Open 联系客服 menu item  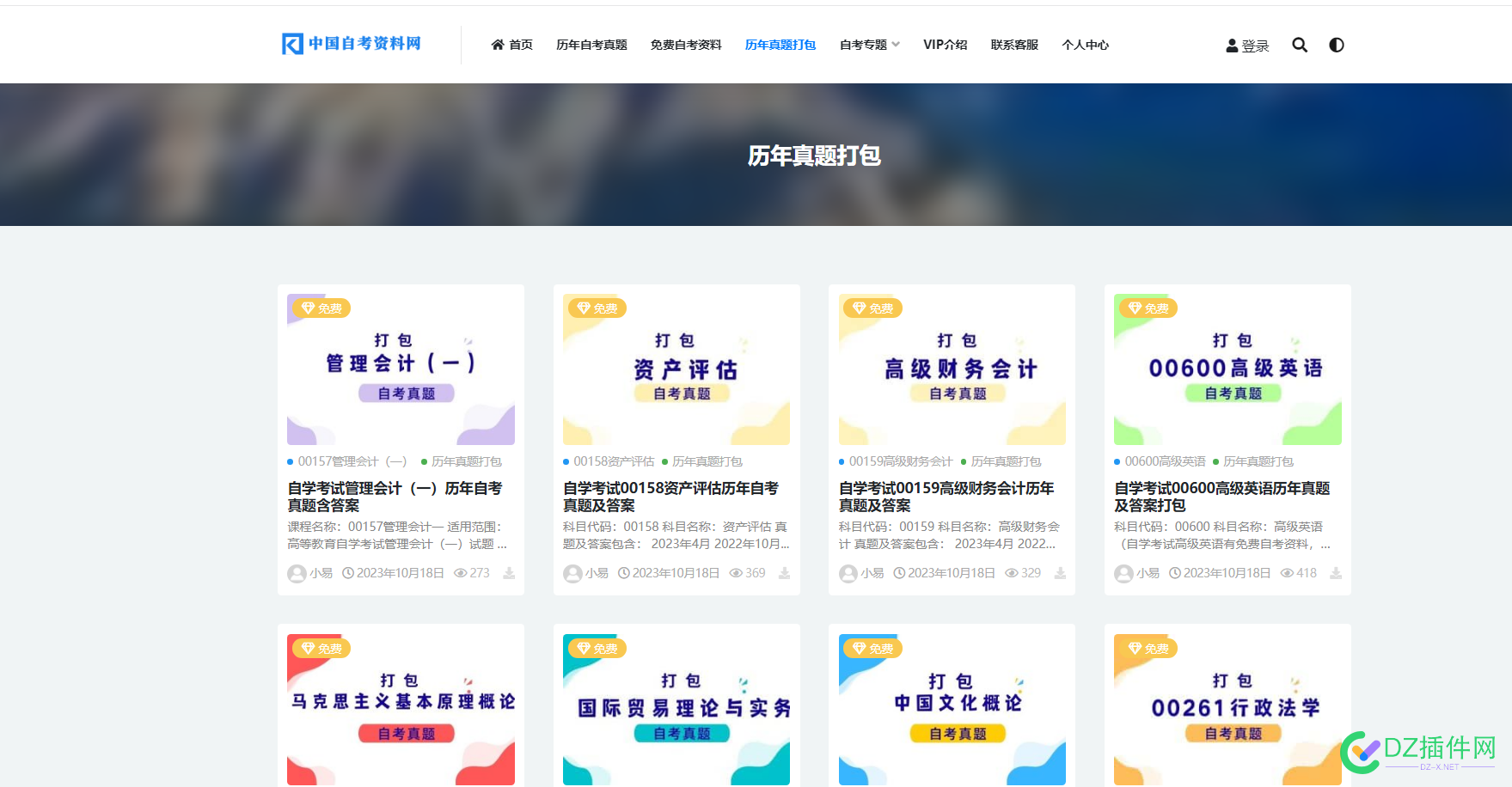[1014, 45]
